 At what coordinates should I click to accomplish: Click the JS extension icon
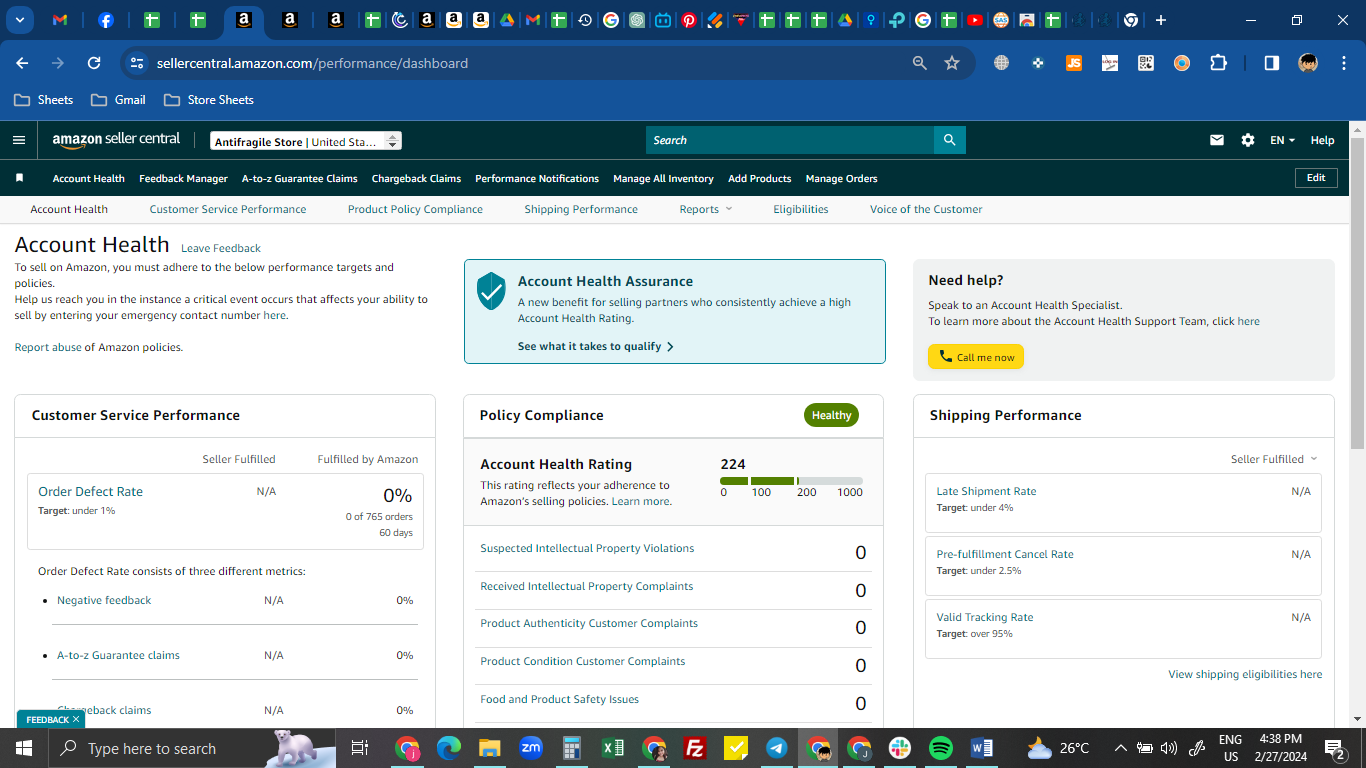point(1074,63)
